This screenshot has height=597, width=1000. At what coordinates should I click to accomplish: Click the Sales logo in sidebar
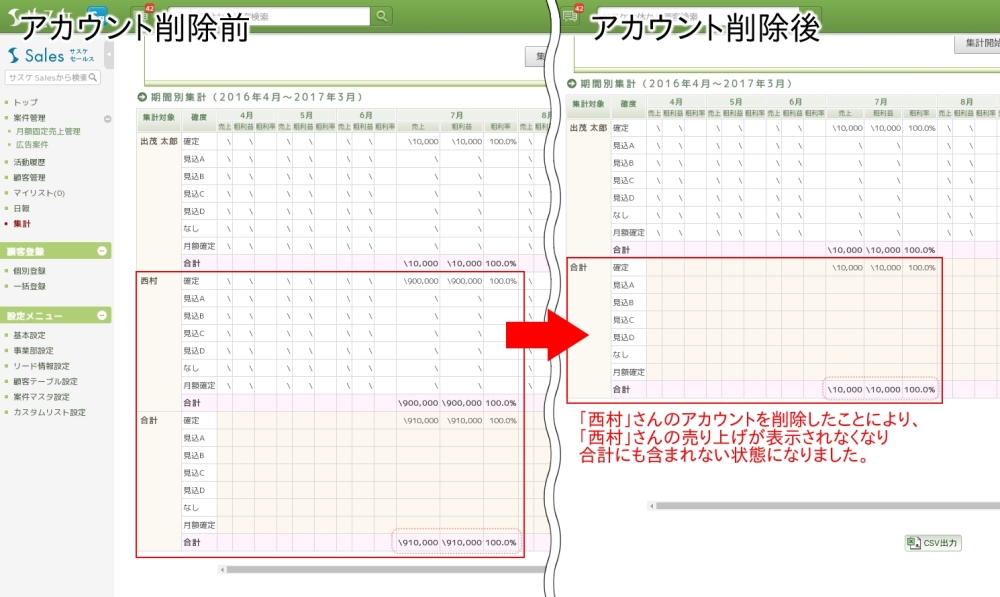pos(50,57)
